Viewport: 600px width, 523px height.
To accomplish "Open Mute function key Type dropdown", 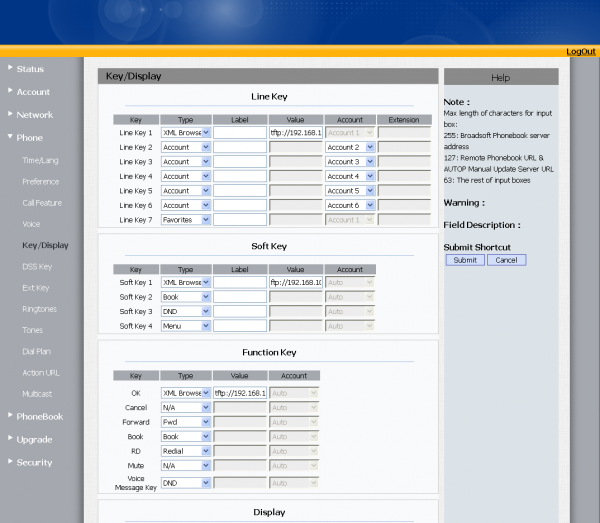I will pyautogui.click(x=186, y=466).
